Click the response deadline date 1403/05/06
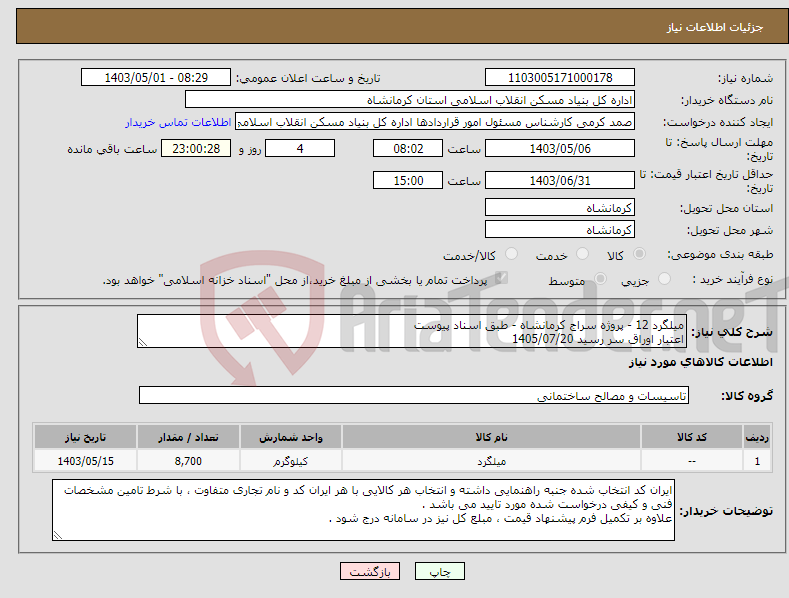 tap(560, 148)
